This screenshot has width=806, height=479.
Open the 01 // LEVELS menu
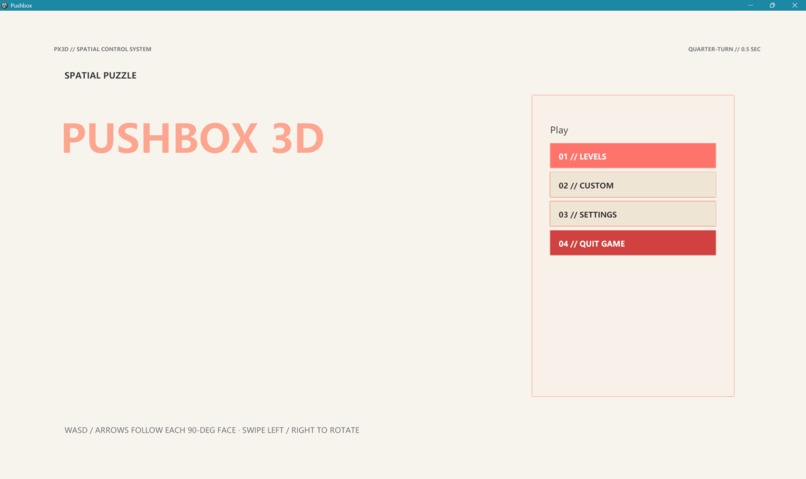tap(632, 156)
